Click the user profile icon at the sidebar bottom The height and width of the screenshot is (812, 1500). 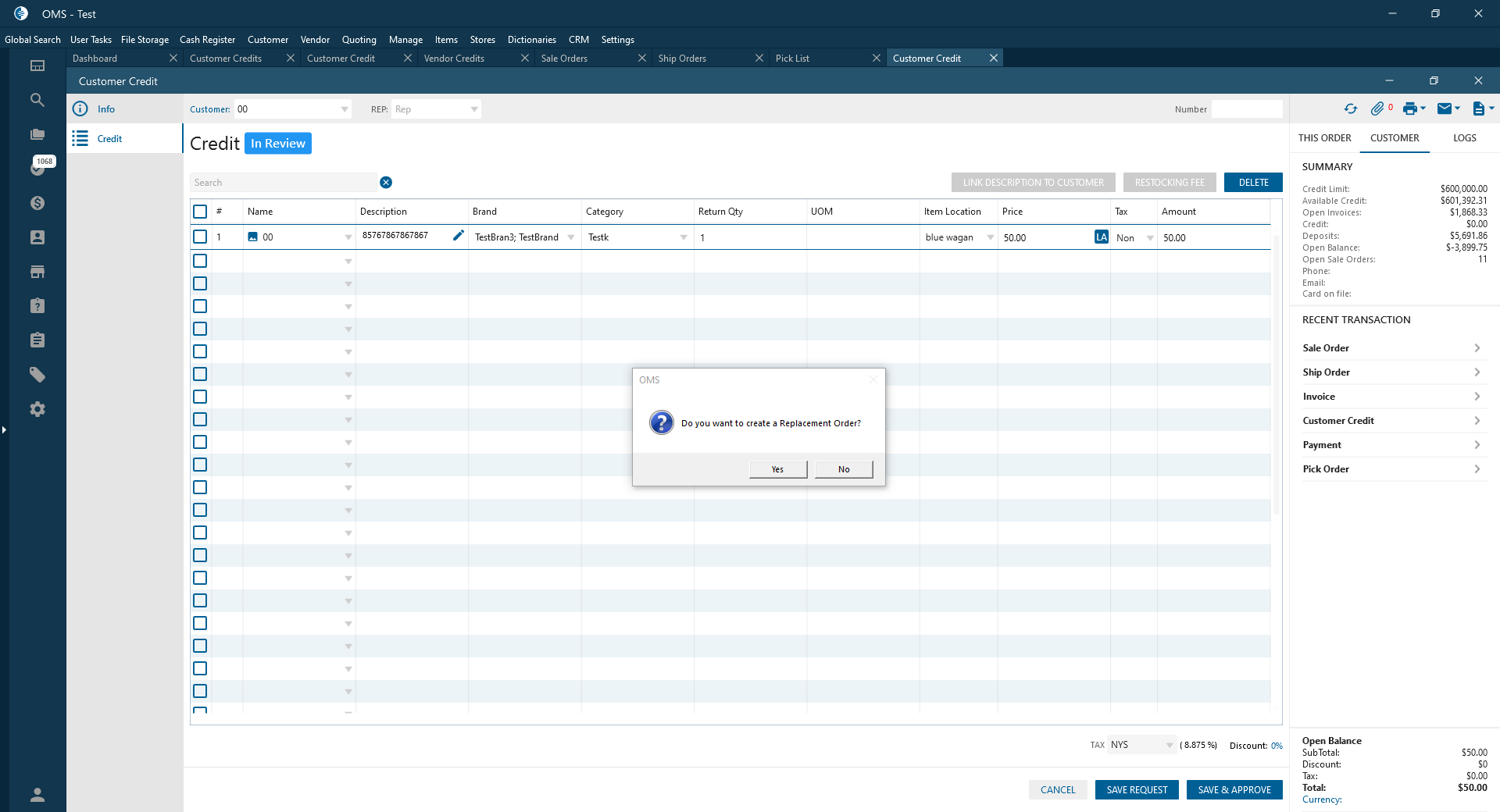(x=37, y=795)
